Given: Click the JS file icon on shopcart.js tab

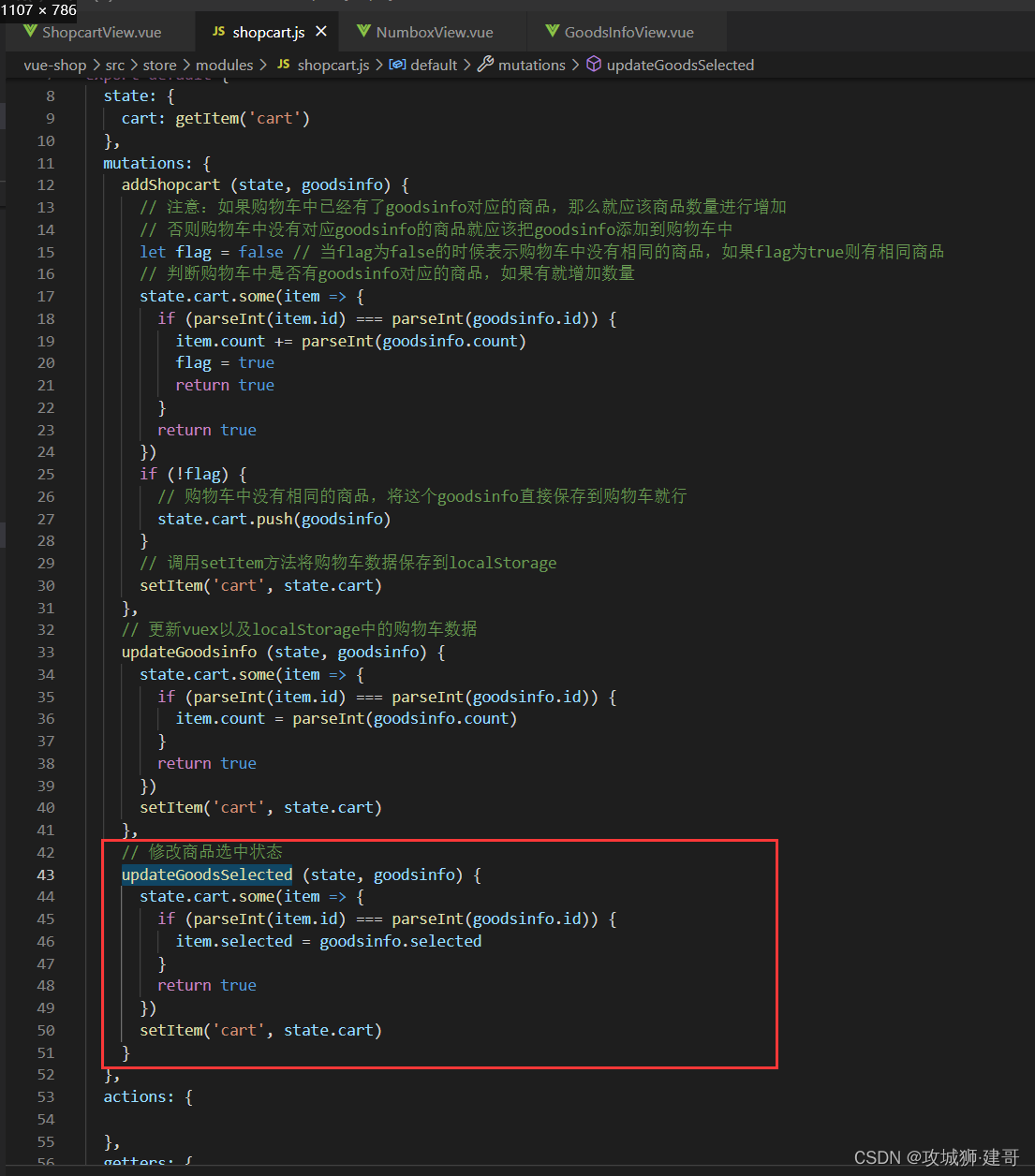Looking at the screenshot, I should pos(219,32).
